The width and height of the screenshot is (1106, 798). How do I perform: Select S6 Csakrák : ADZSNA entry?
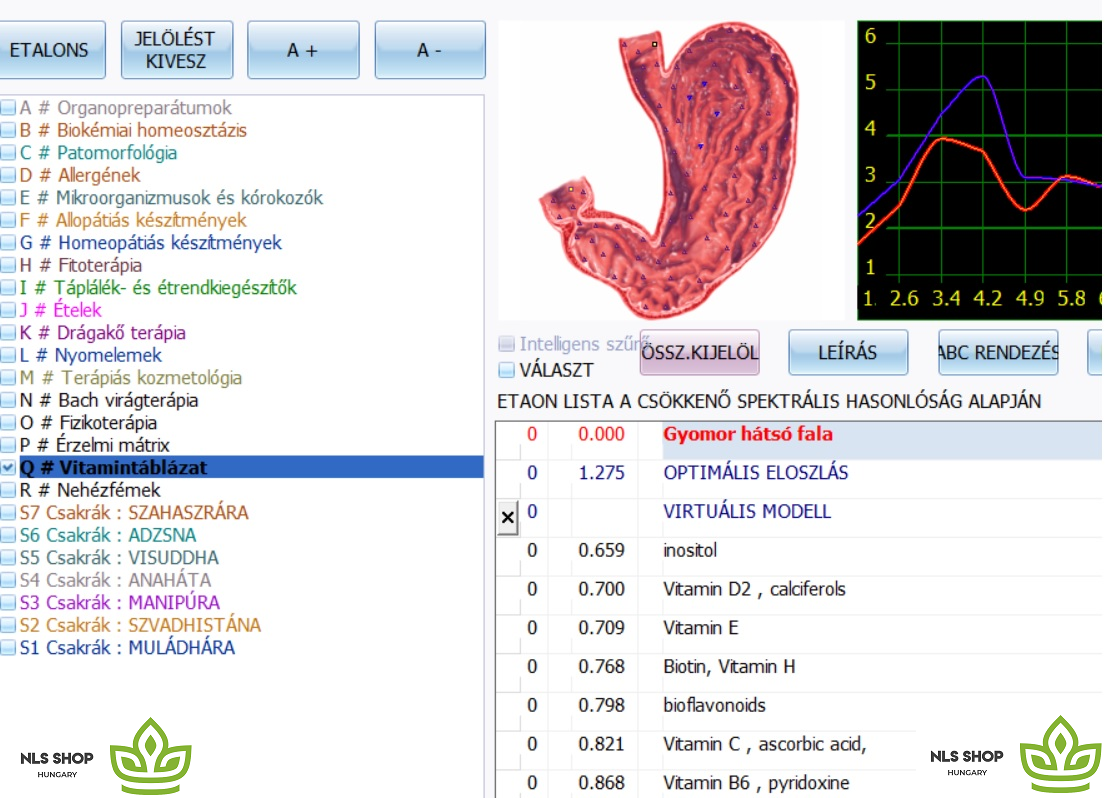pyautogui.click(x=108, y=536)
